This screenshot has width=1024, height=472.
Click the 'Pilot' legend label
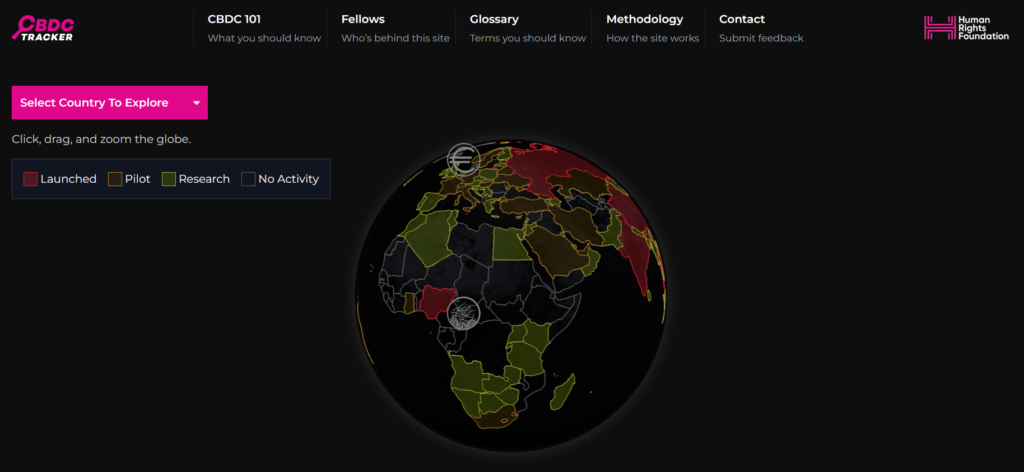pos(138,179)
